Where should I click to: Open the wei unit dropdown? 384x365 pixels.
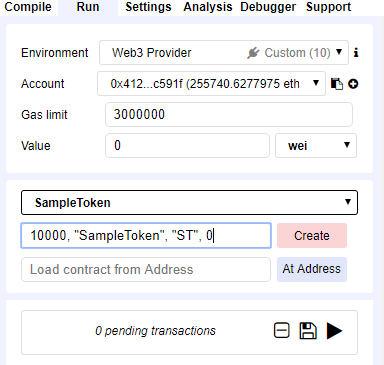pos(316,145)
